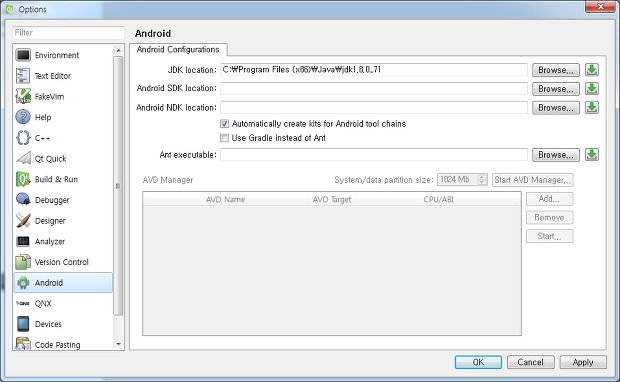Increase the partition size spinbox value
The height and width of the screenshot is (382, 620).
[x=482, y=177]
